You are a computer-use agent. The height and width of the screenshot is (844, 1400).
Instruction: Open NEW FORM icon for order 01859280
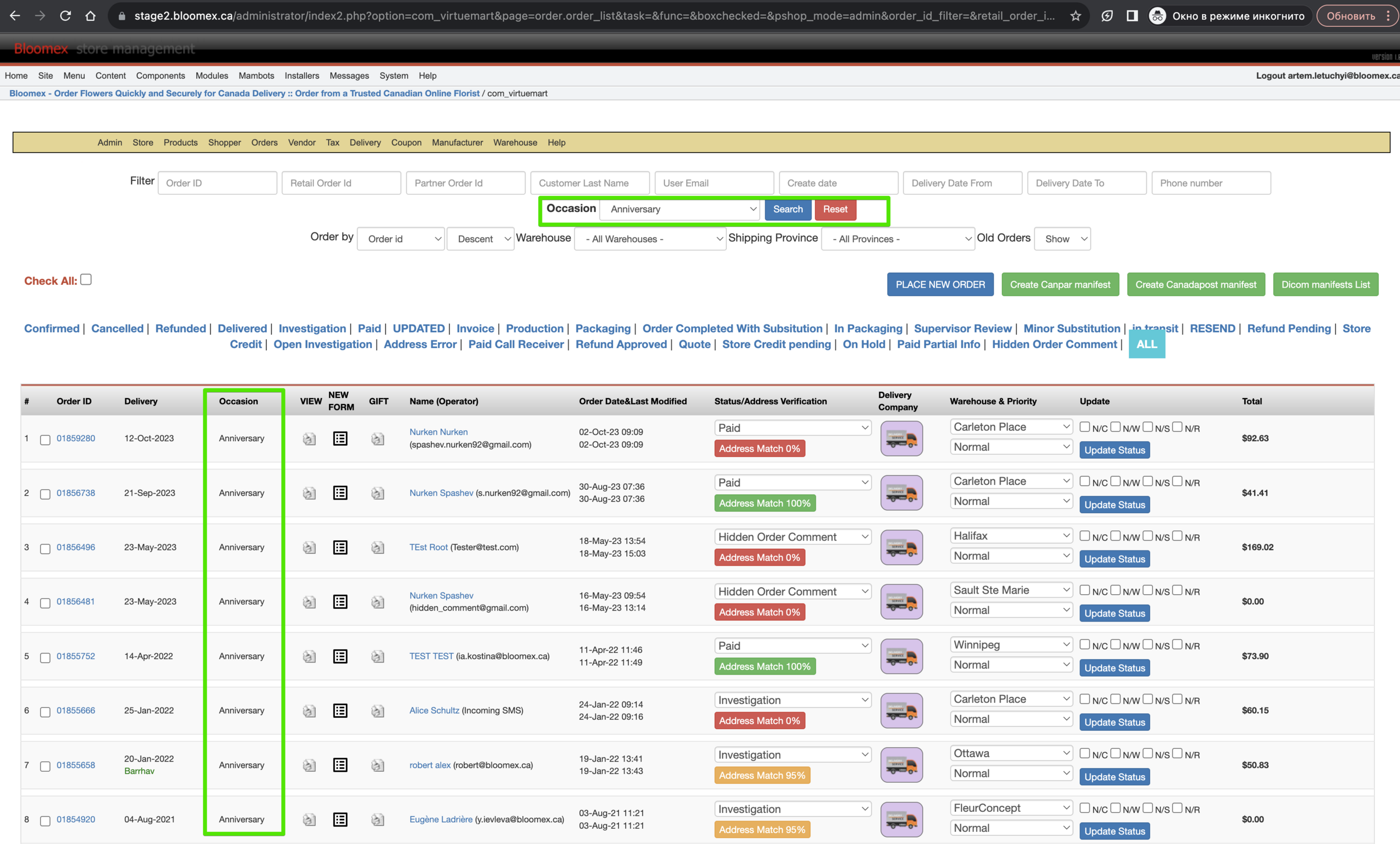(x=340, y=438)
